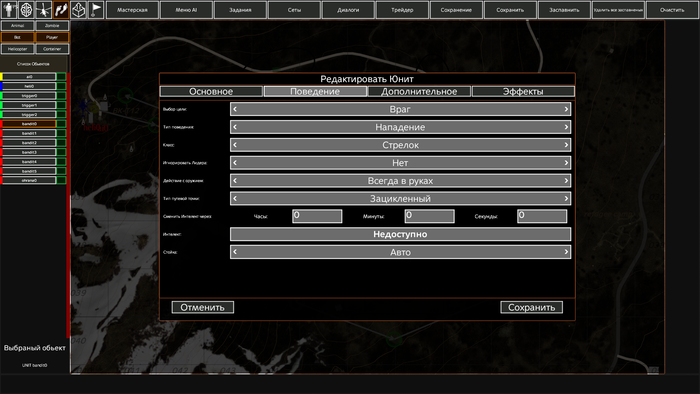Select the 3D cube object tool icon
The width and height of the screenshot is (700, 394).
[79, 9]
